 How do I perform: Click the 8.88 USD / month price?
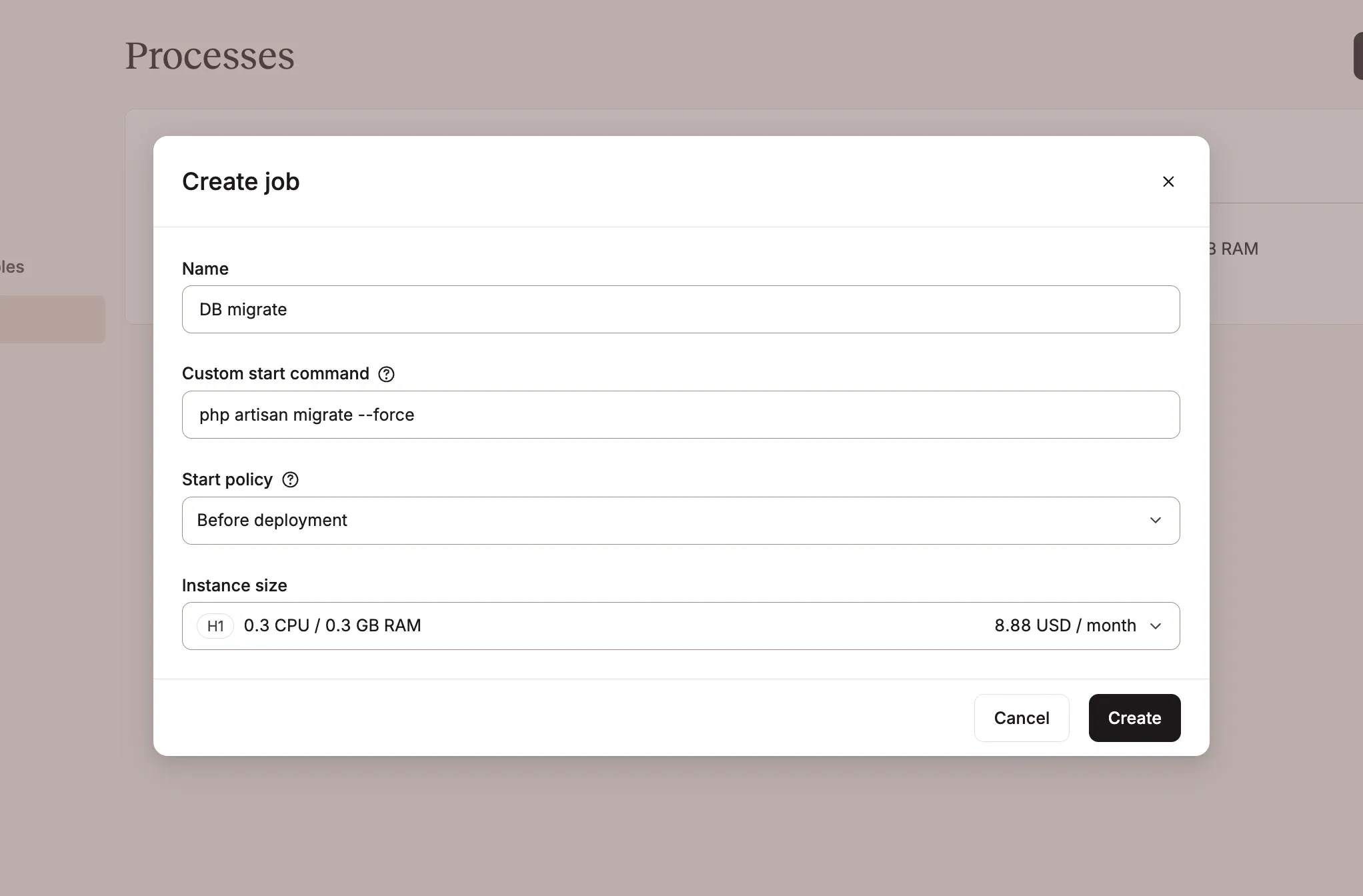pos(1065,625)
